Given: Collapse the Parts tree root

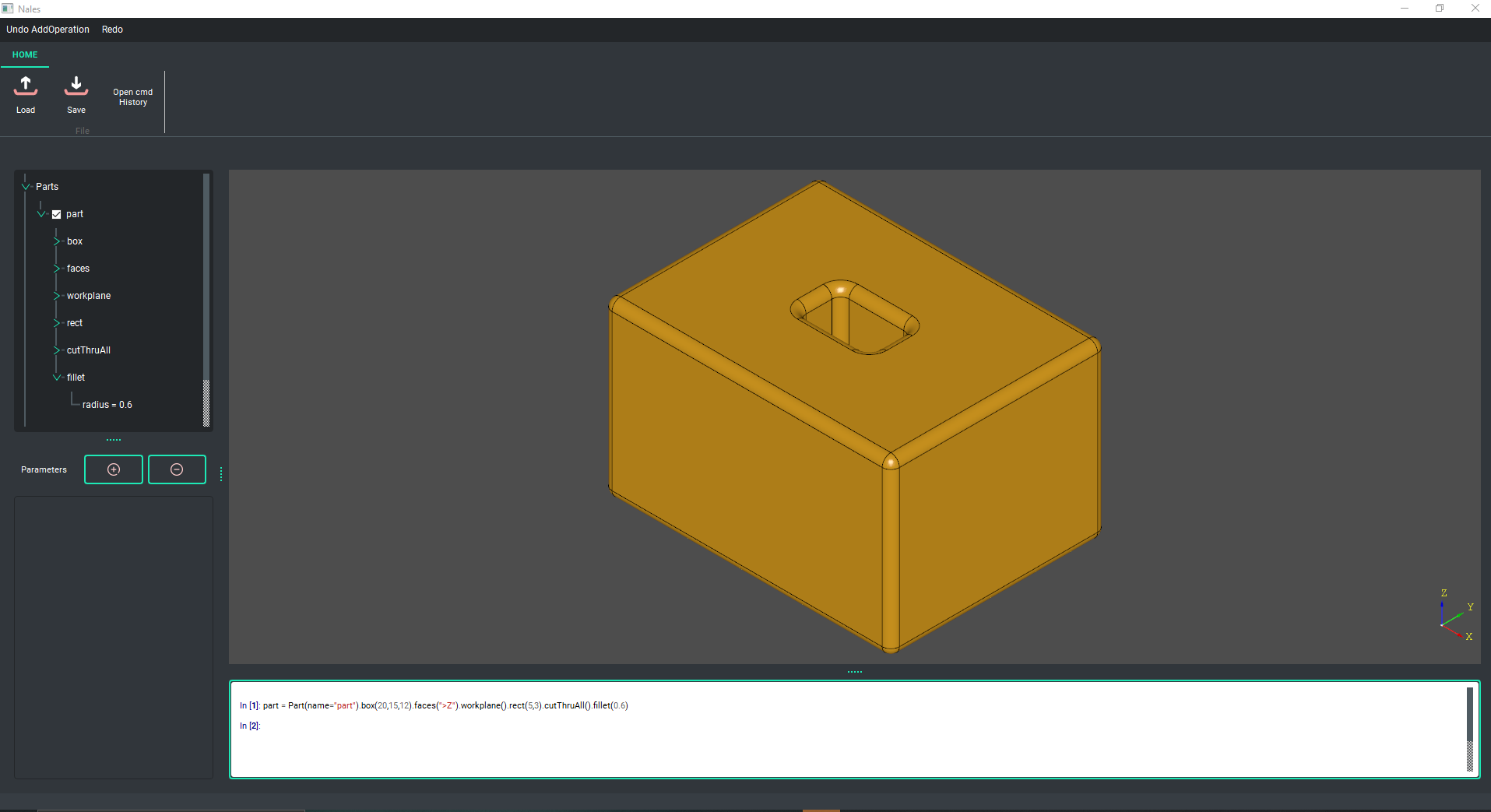Looking at the screenshot, I should click(26, 187).
